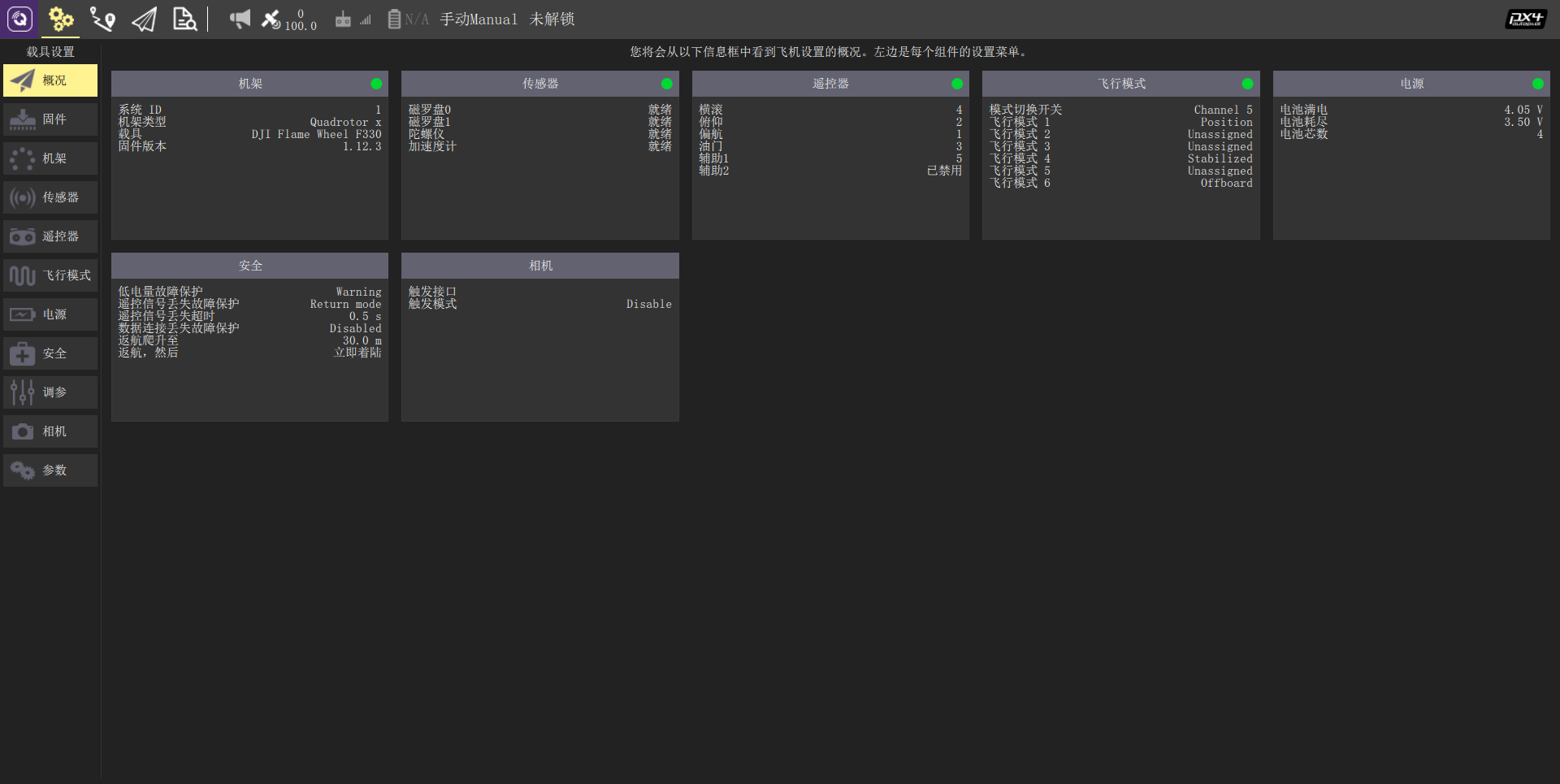1560x784 pixels.
Task: Open the 遥控器 radio sidebar icon
Action: pyautogui.click(x=23, y=236)
